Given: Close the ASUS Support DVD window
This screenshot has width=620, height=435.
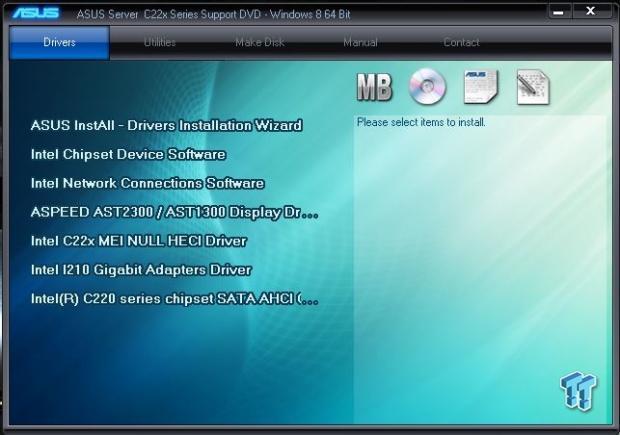Looking at the screenshot, I should (590, 11).
